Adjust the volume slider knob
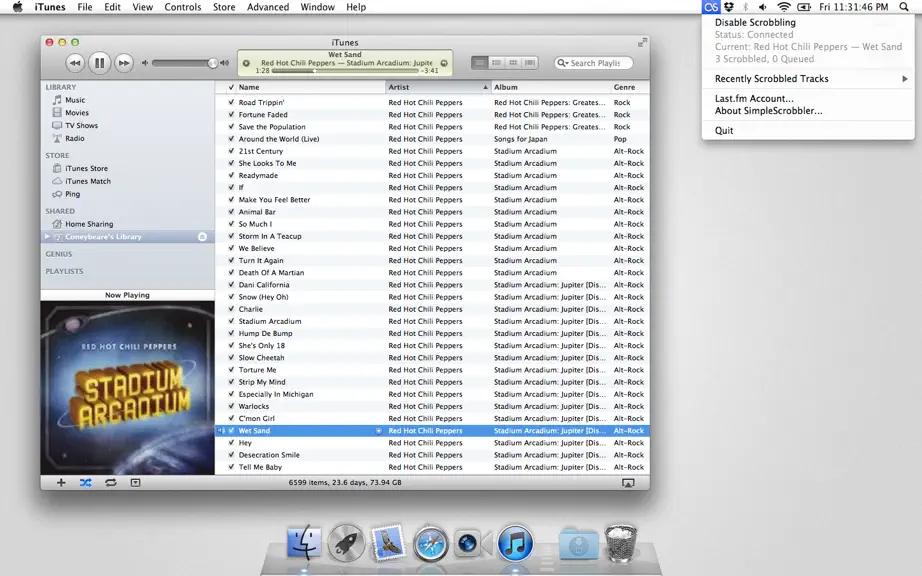This screenshot has height=576, width=922. tap(212, 63)
